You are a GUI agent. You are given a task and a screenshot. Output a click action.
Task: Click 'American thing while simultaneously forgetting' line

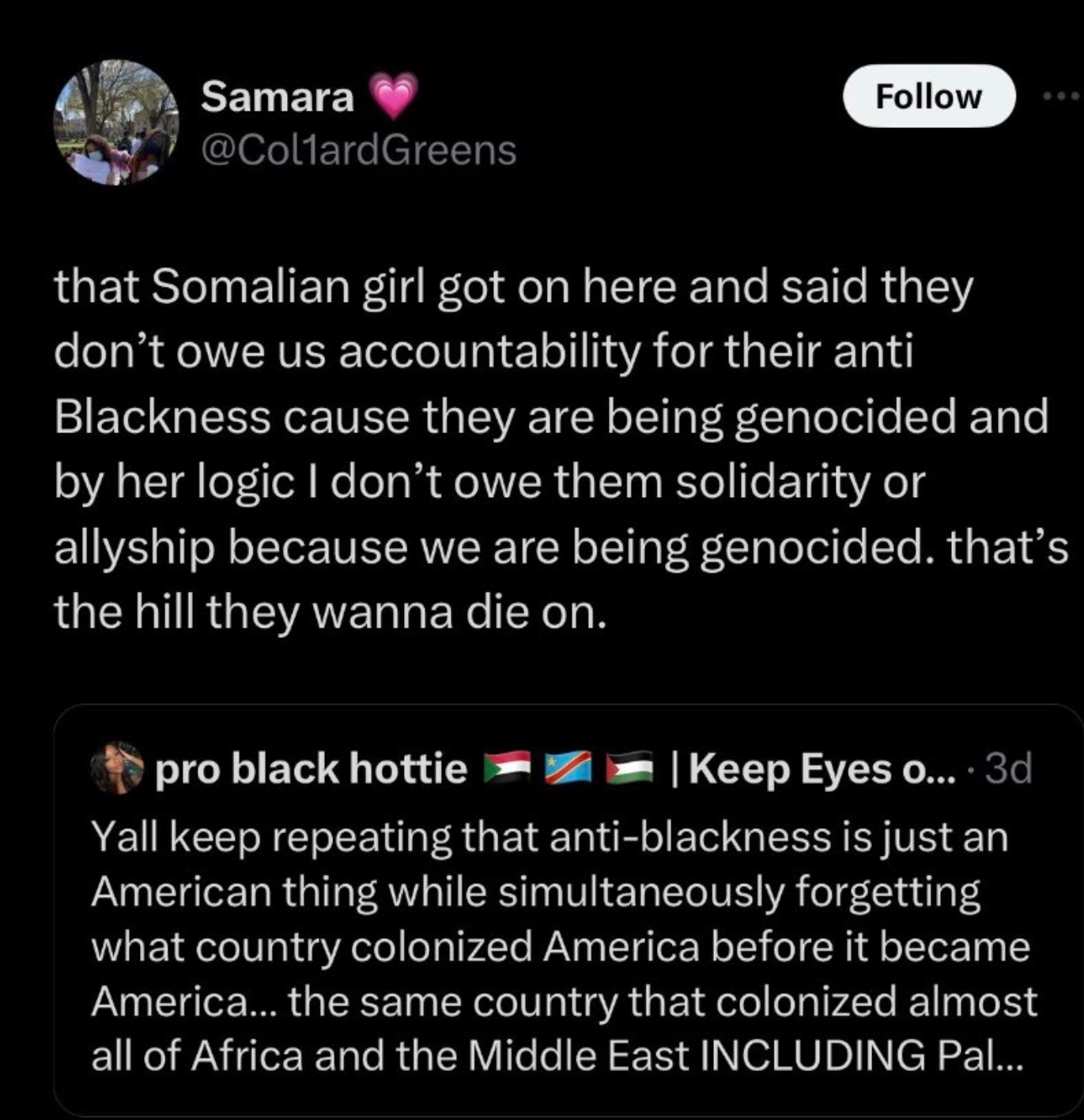coord(536,893)
